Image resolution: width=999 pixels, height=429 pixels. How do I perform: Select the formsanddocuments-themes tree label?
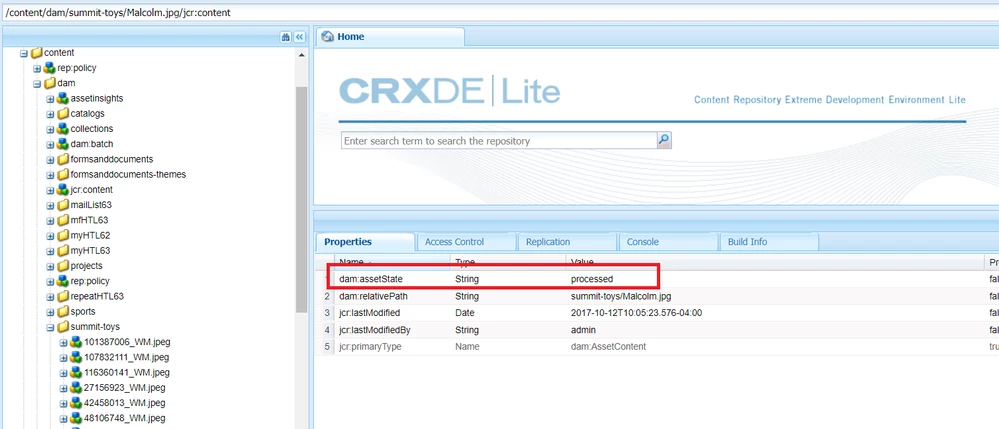point(128,175)
